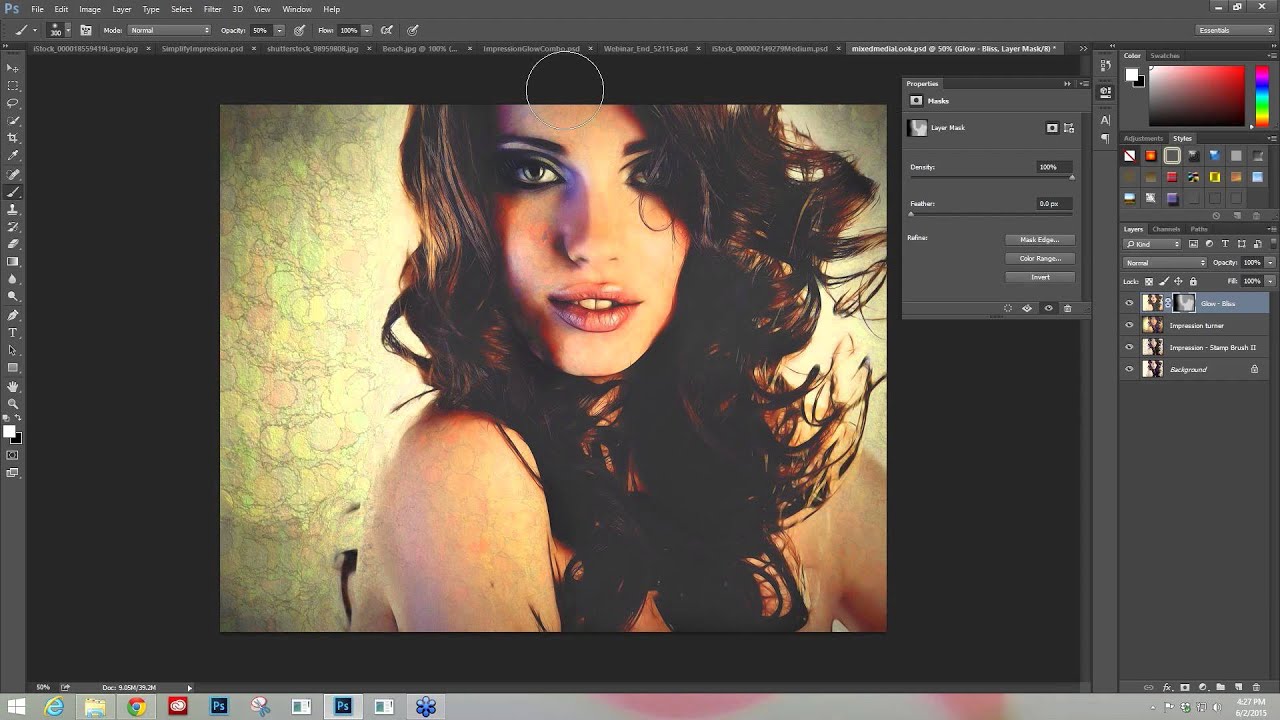Image resolution: width=1280 pixels, height=720 pixels.
Task: Toggle lock position
Action: pos(1178,281)
